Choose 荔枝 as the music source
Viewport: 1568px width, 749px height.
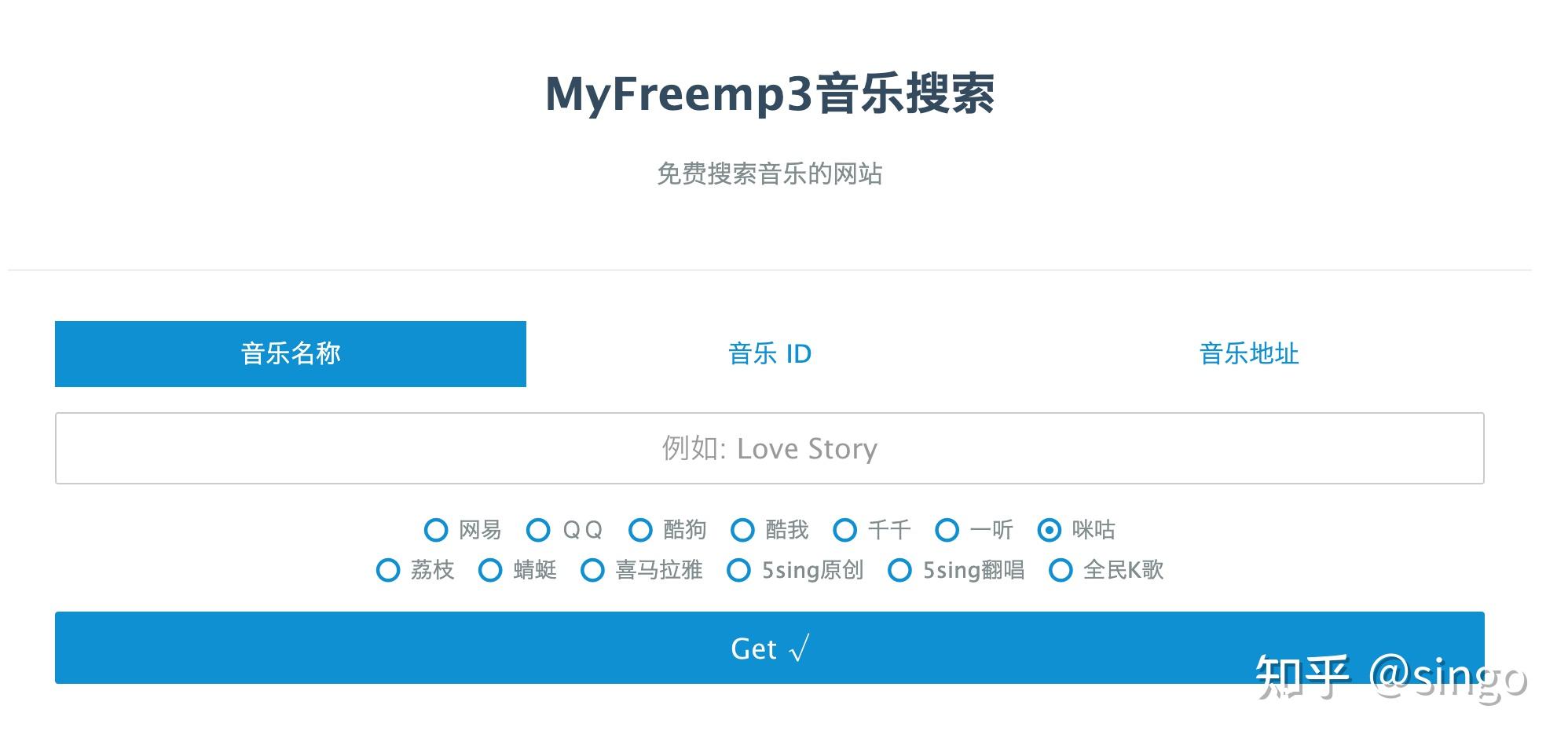click(388, 572)
